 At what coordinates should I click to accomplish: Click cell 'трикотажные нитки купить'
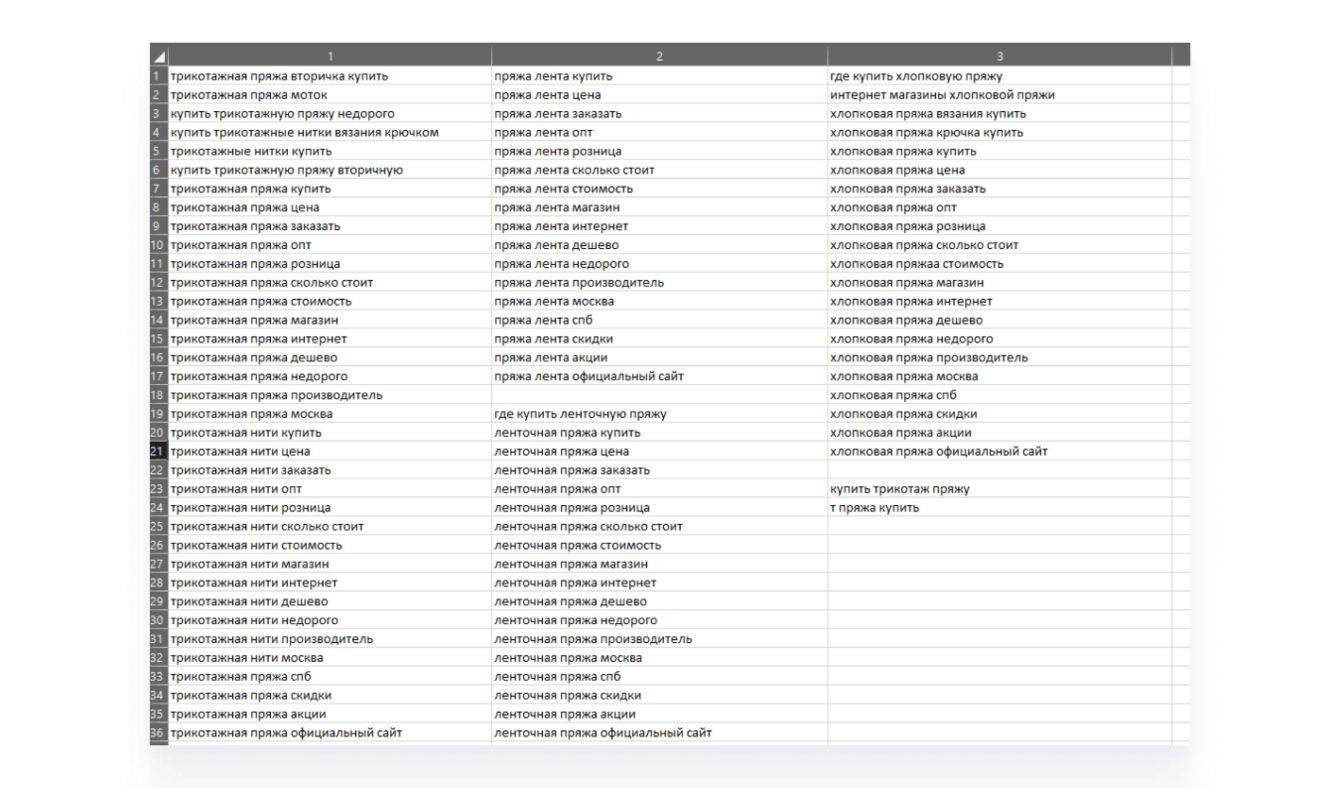click(329, 151)
